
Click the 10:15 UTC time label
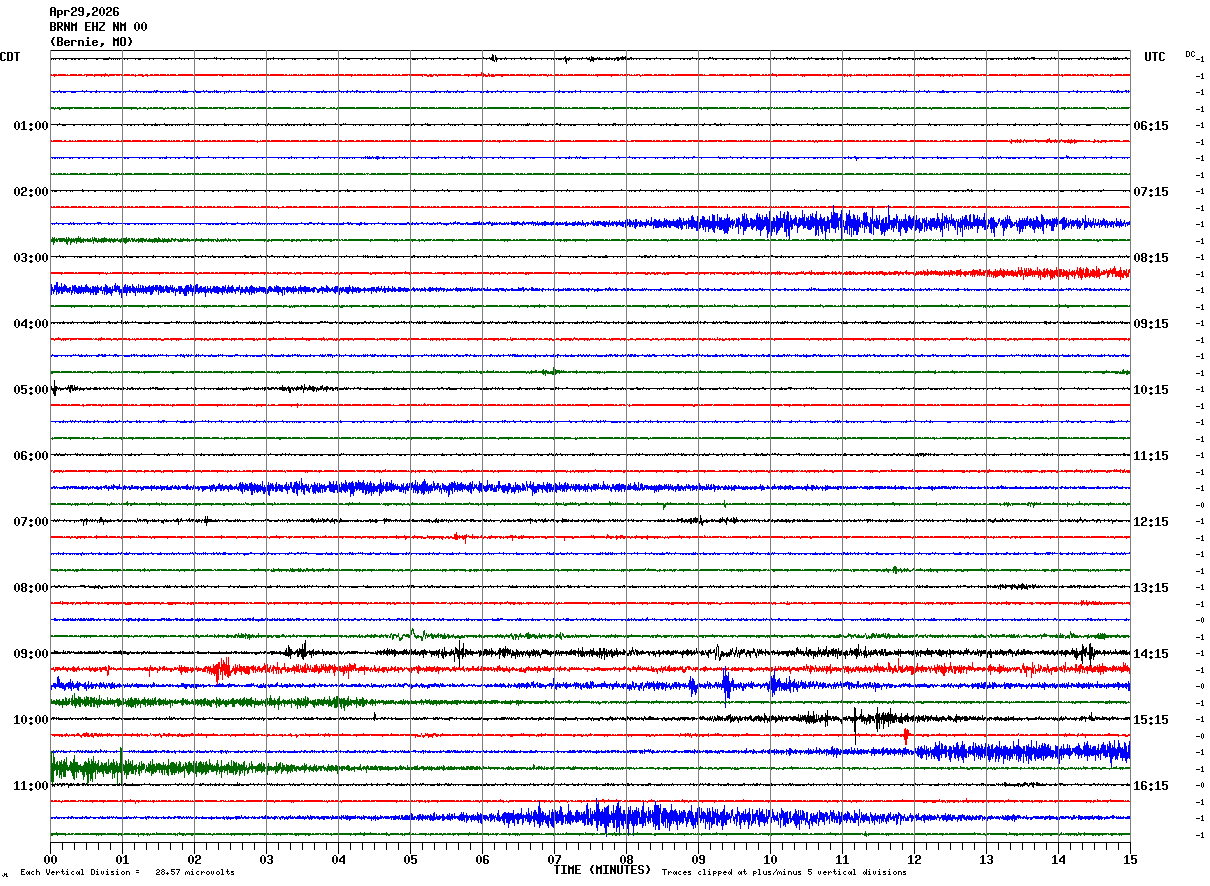point(1150,390)
